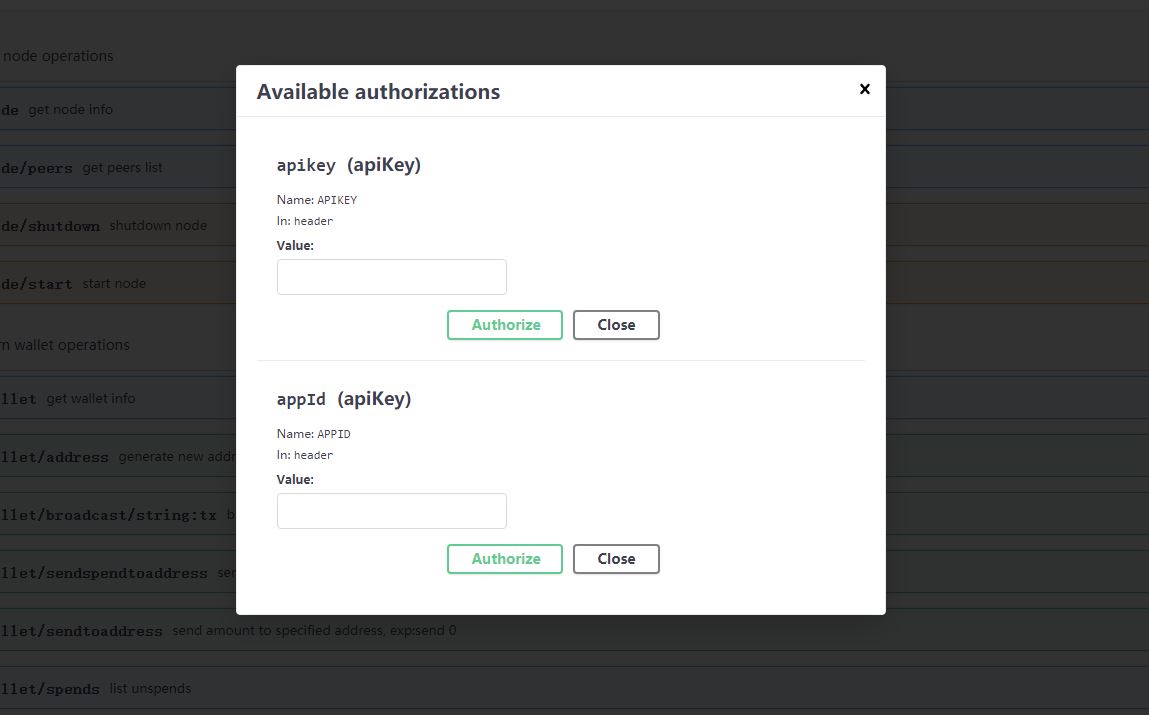Click the Name: APIKEY text

click(317, 200)
